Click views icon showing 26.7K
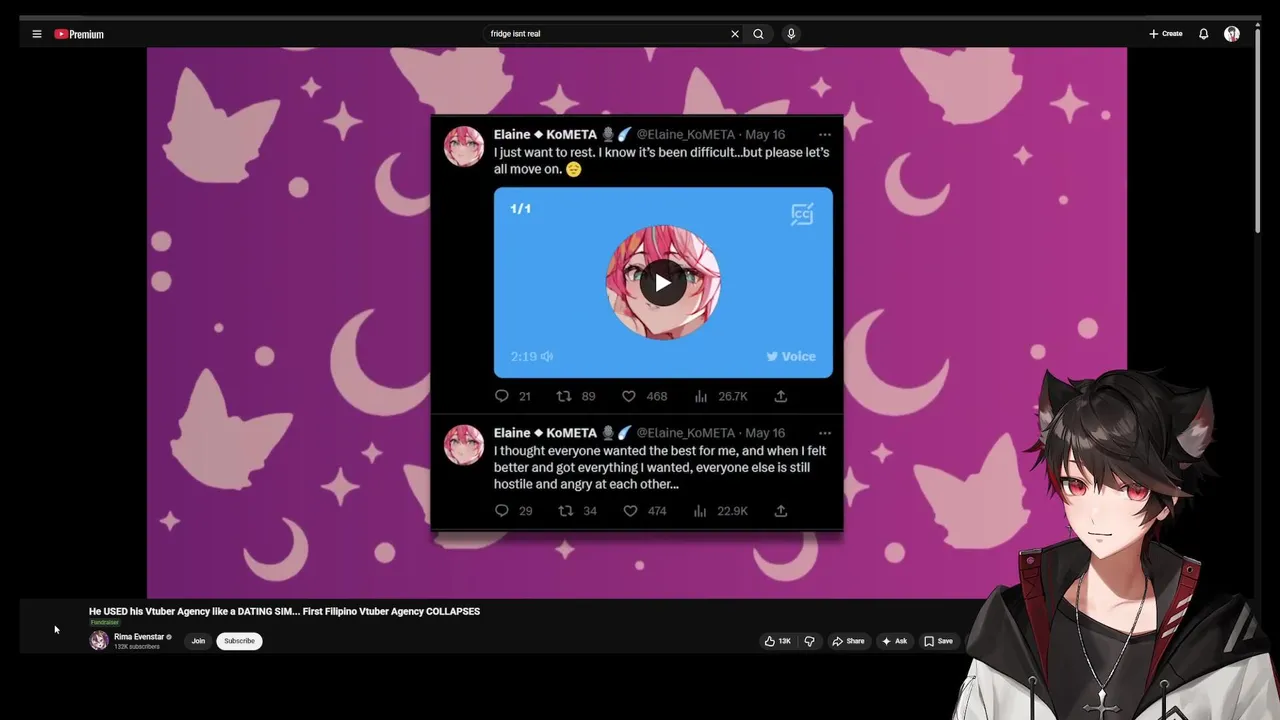The width and height of the screenshot is (1280, 720). [x=701, y=396]
